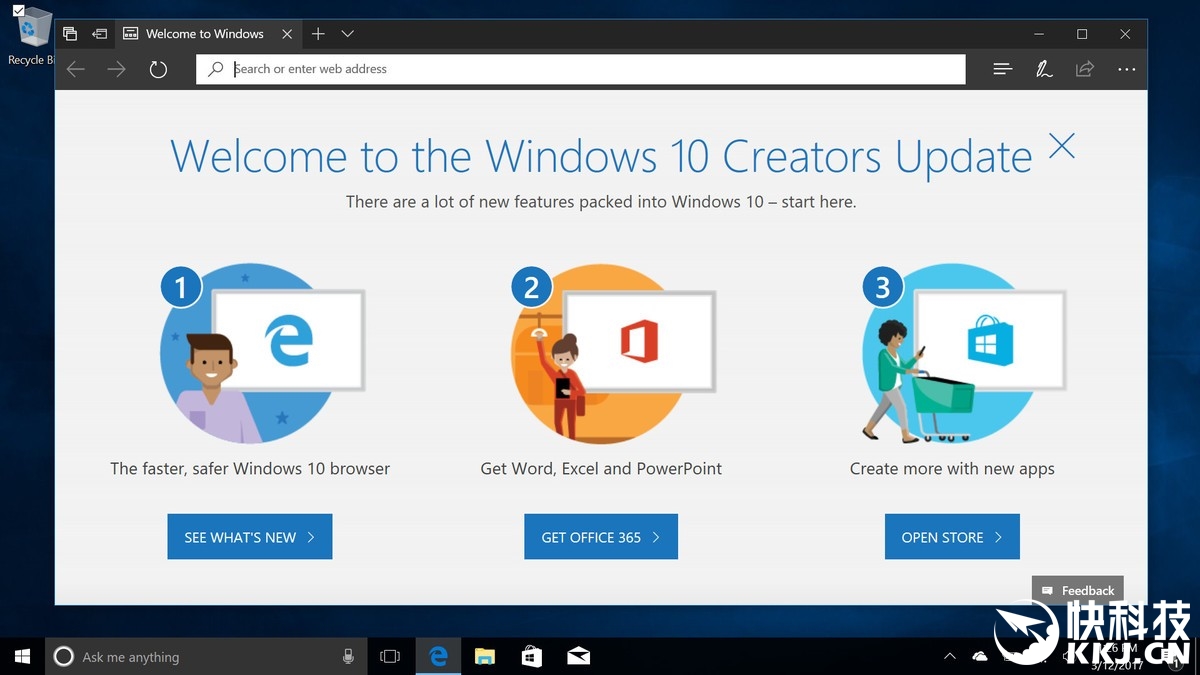This screenshot has height=675, width=1200.
Task: Click the SEE WHAT'S NEW button
Action: (249, 537)
